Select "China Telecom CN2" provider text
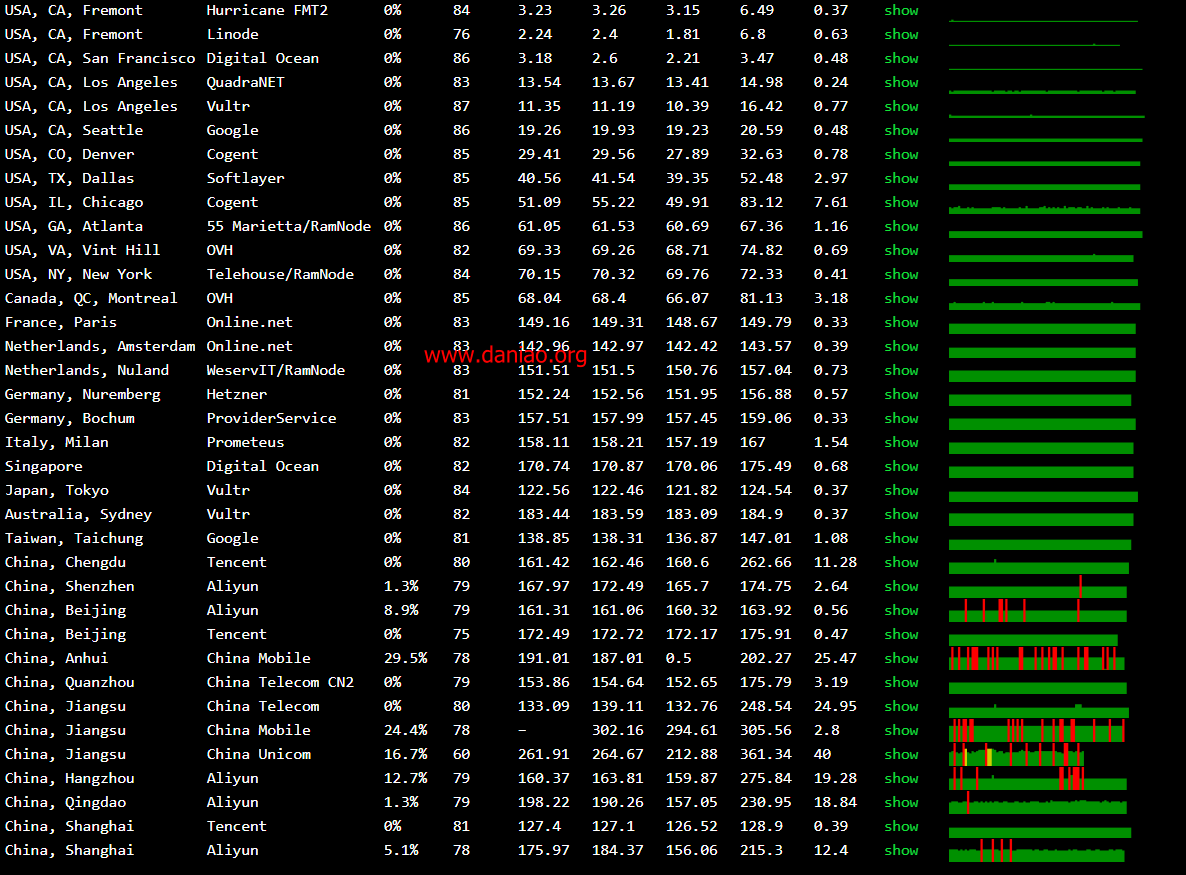 [280, 683]
